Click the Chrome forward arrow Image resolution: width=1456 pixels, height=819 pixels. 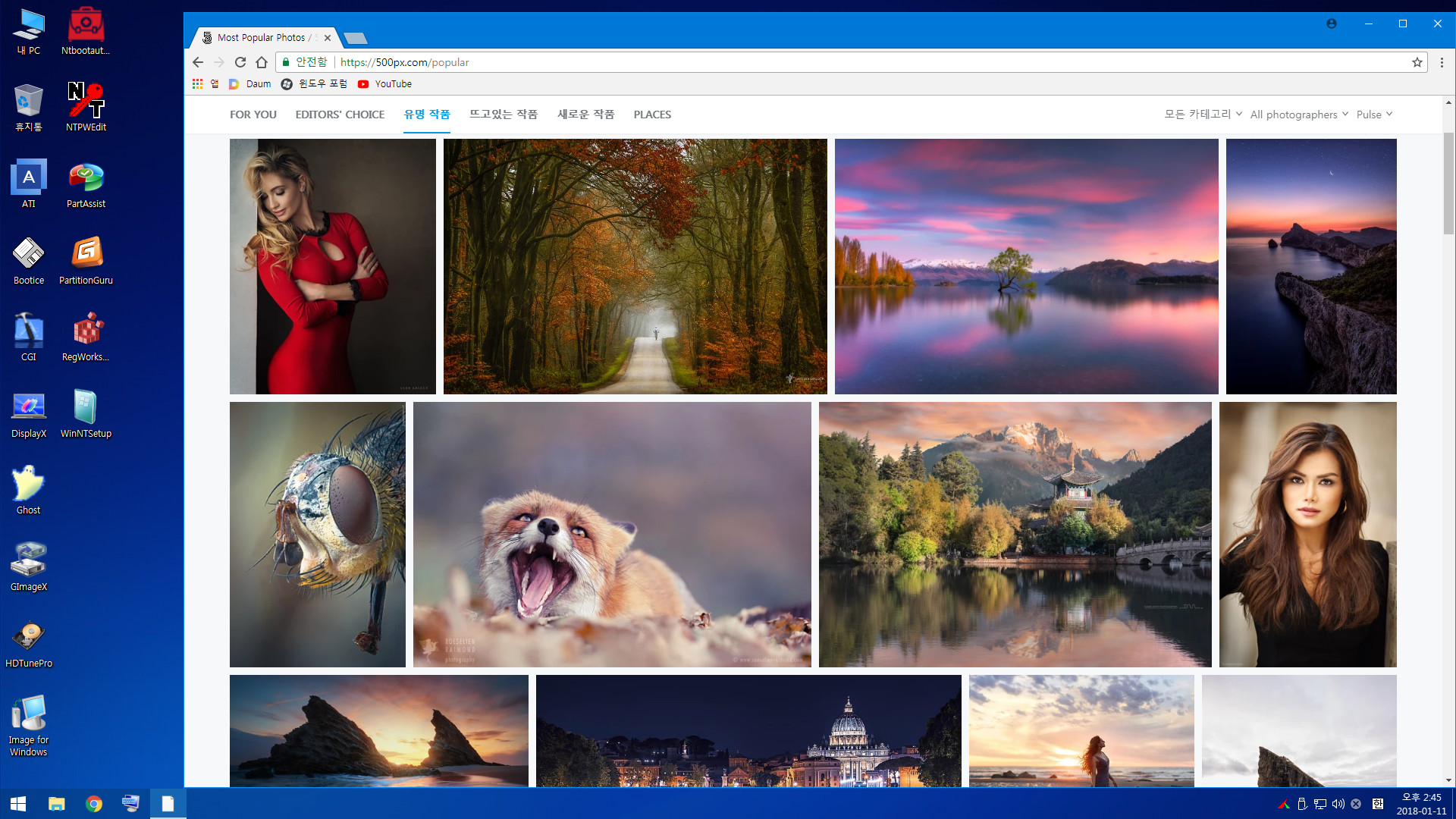point(219,62)
